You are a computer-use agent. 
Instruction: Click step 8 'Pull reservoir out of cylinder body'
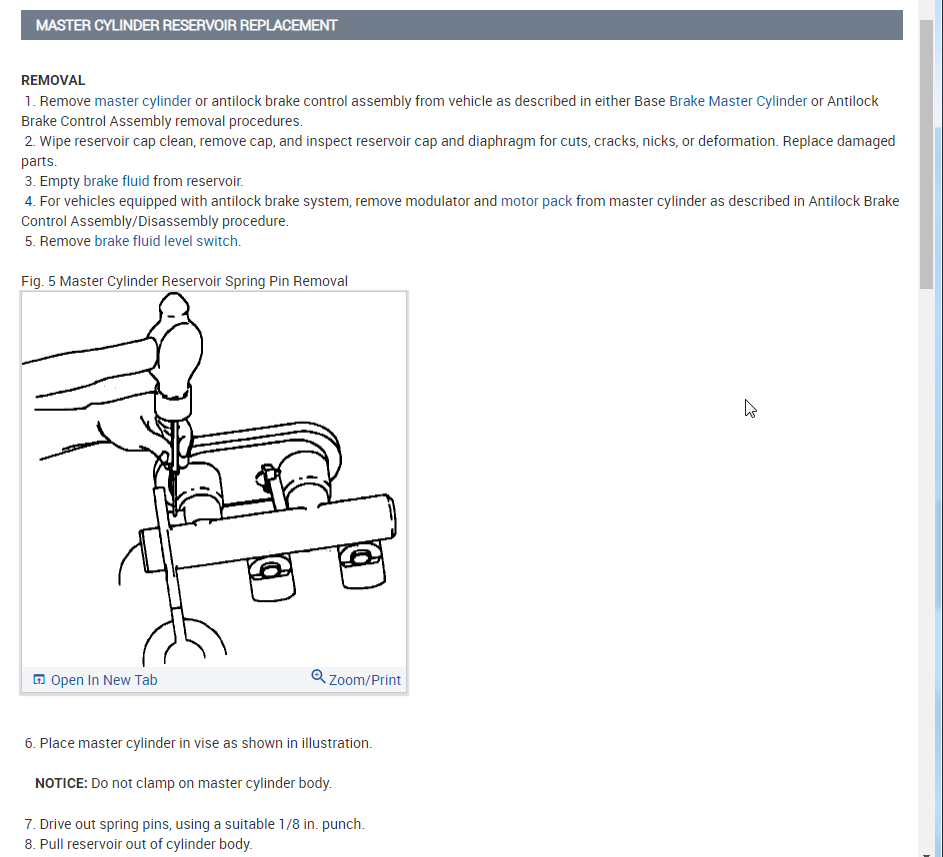[x=138, y=844]
